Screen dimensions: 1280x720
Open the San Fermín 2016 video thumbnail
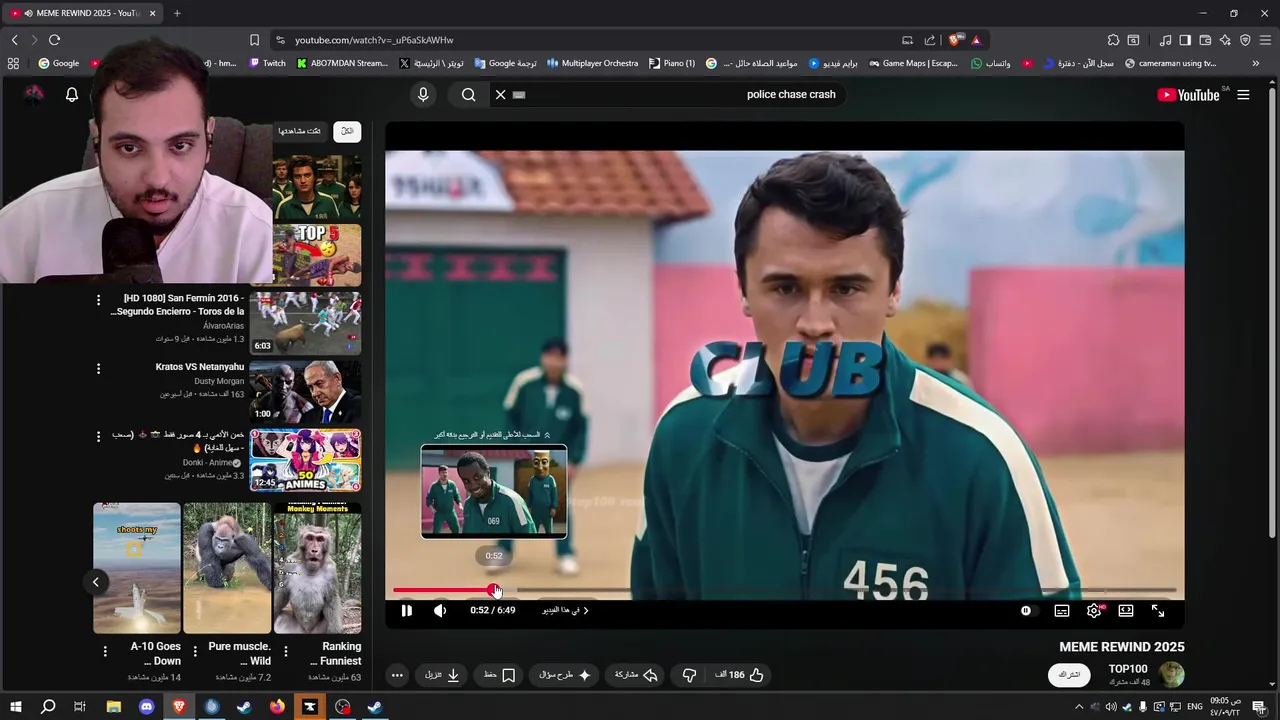pos(305,323)
